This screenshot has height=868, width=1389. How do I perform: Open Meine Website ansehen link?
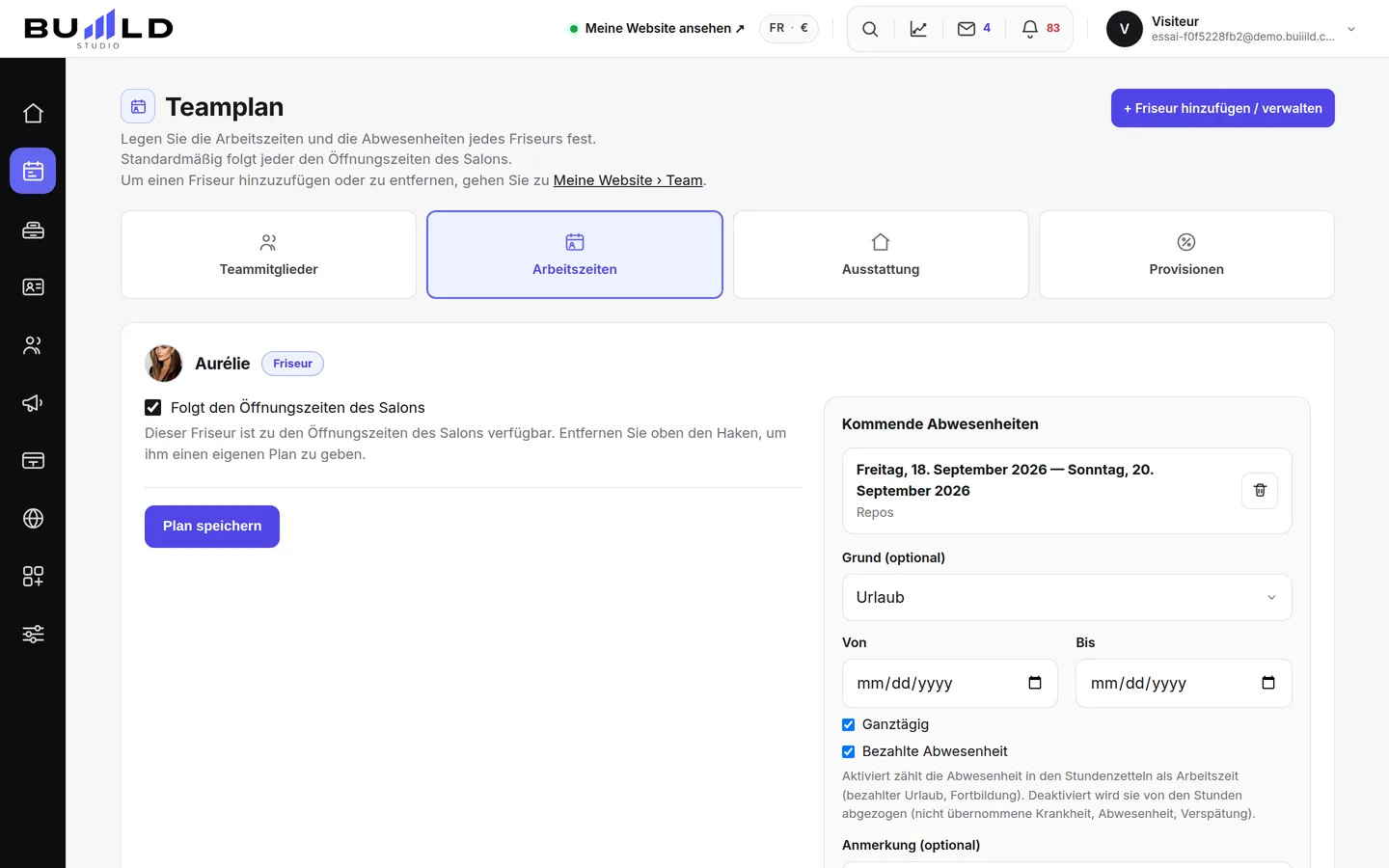coord(657,29)
